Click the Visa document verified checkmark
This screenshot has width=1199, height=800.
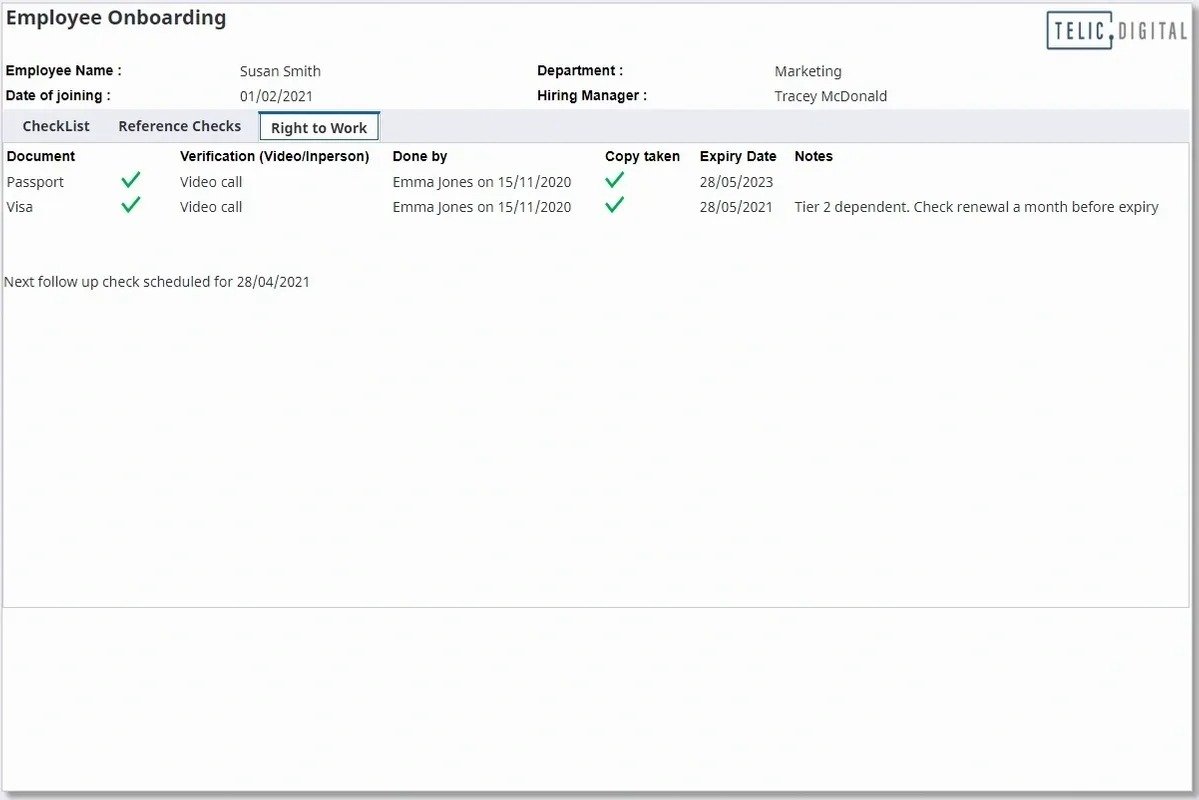130,206
